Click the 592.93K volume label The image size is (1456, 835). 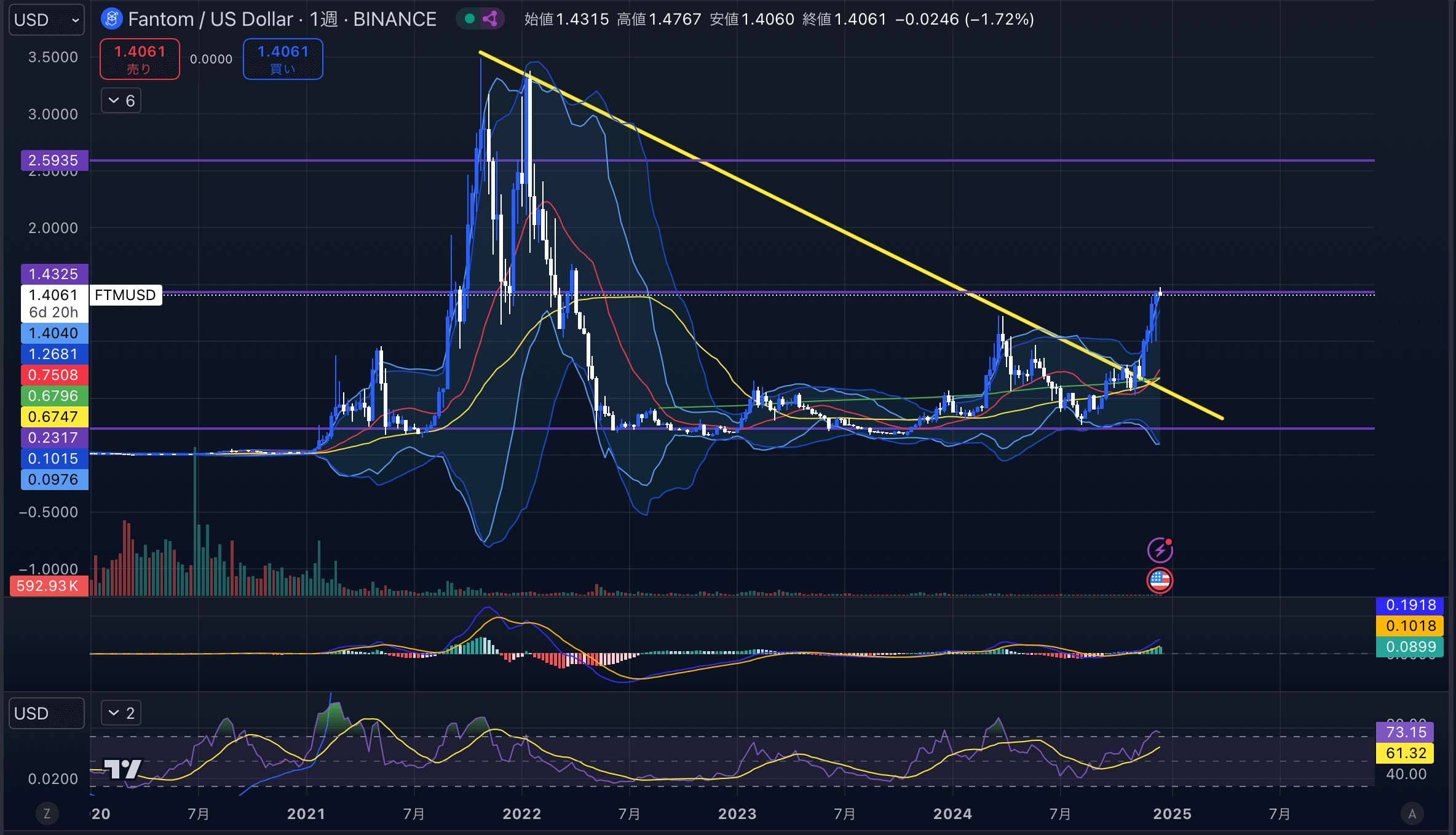(x=49, y=586)
